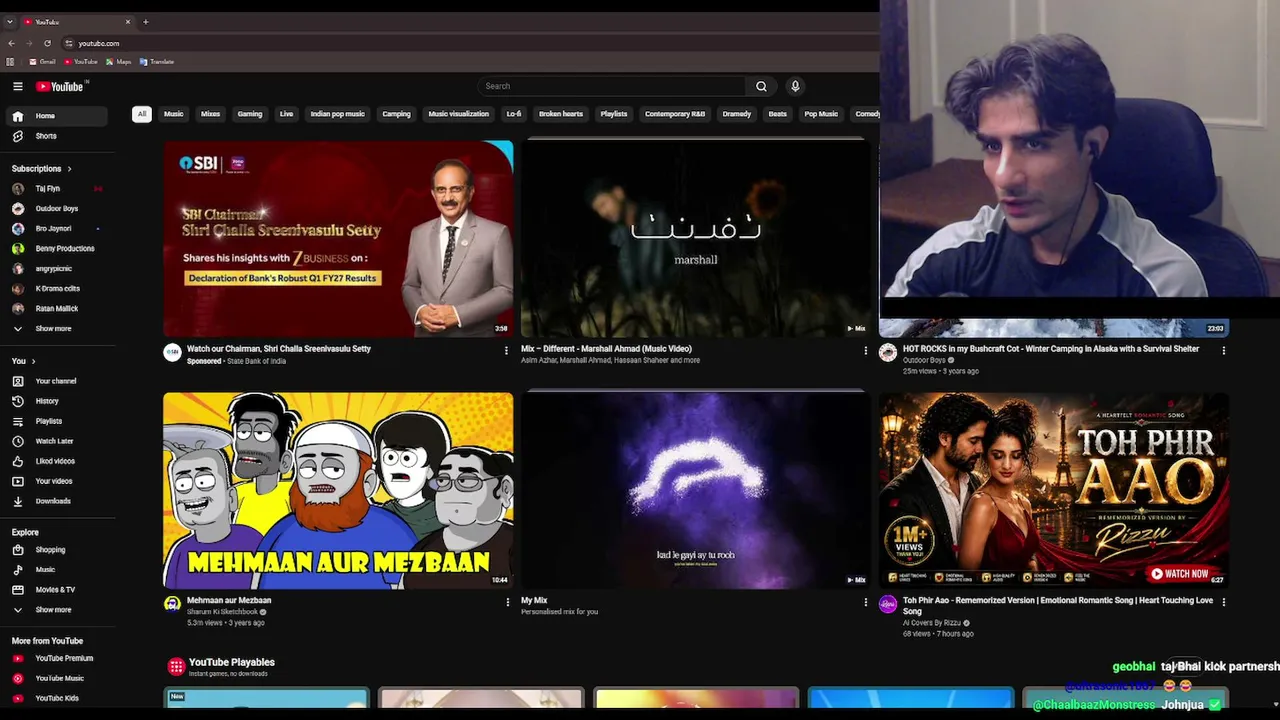Go back with the browser back arrow

tap(11, 43)
